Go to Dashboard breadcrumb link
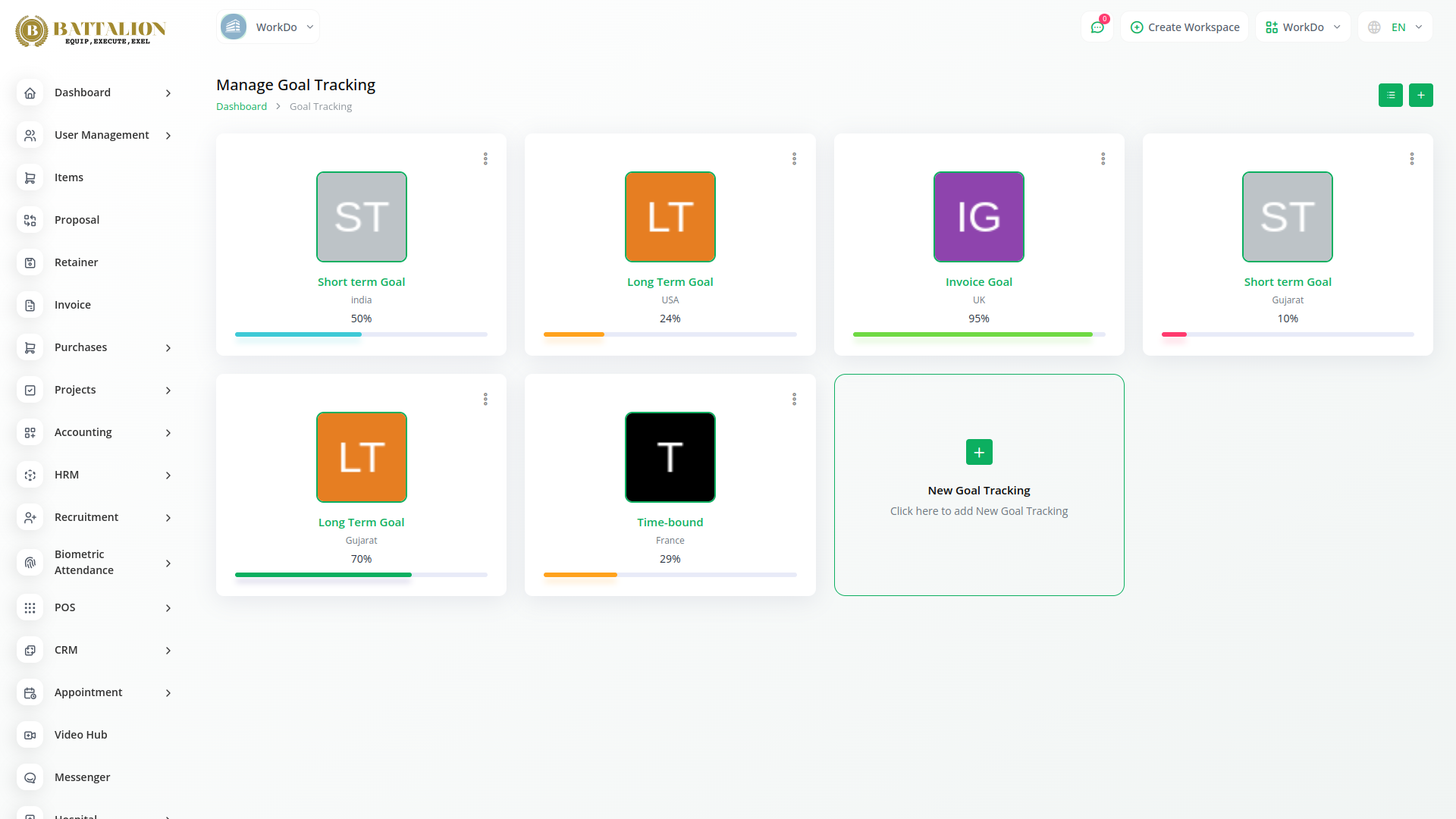 coord(241,107)
